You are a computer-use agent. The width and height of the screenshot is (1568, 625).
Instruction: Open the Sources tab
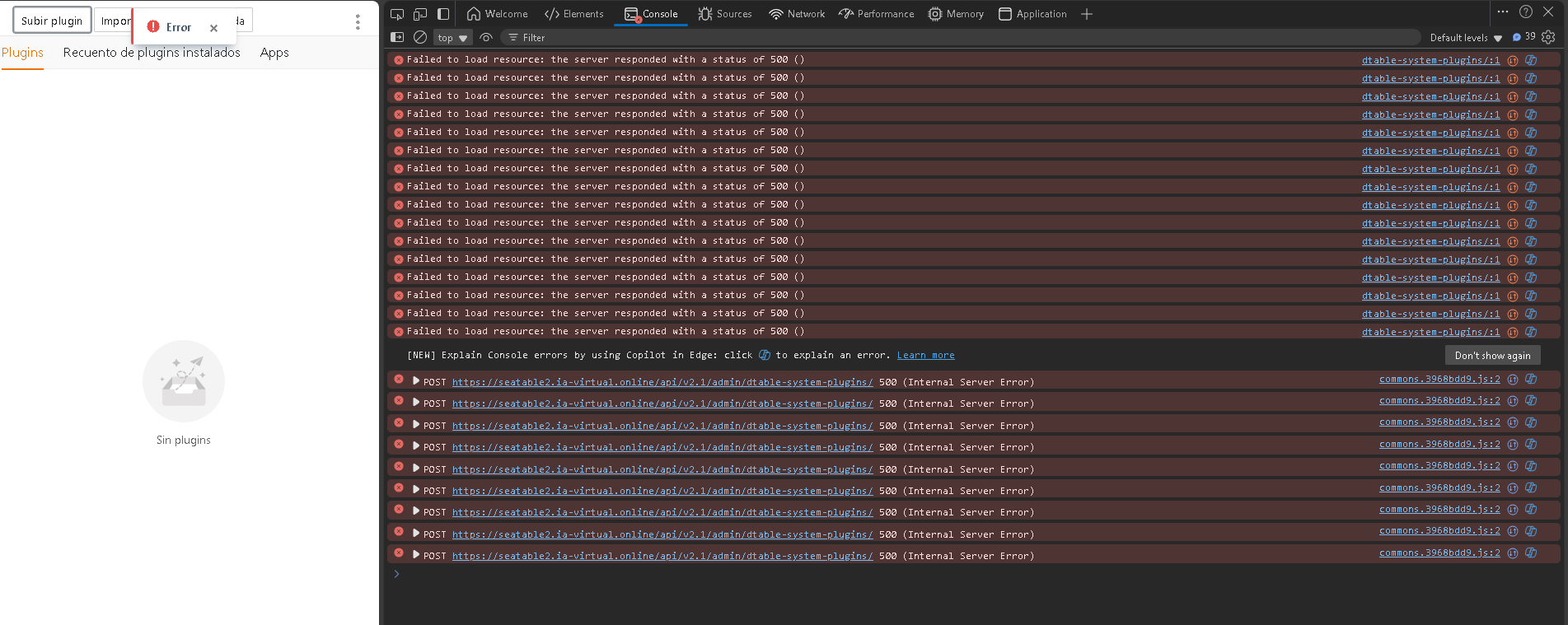point(725,14)
